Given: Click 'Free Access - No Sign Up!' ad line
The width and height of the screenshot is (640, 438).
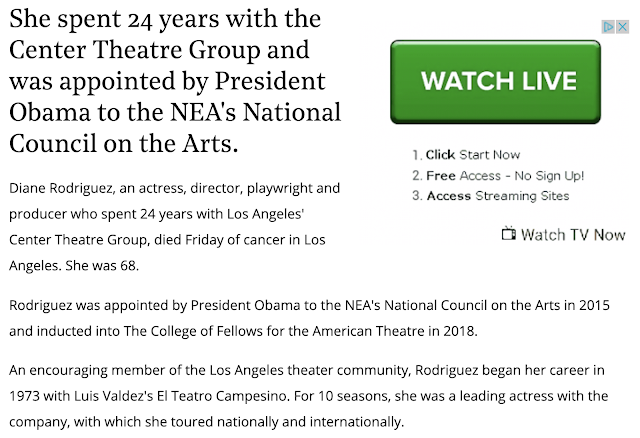Looking at the screenshot, I should coord(498,176).
